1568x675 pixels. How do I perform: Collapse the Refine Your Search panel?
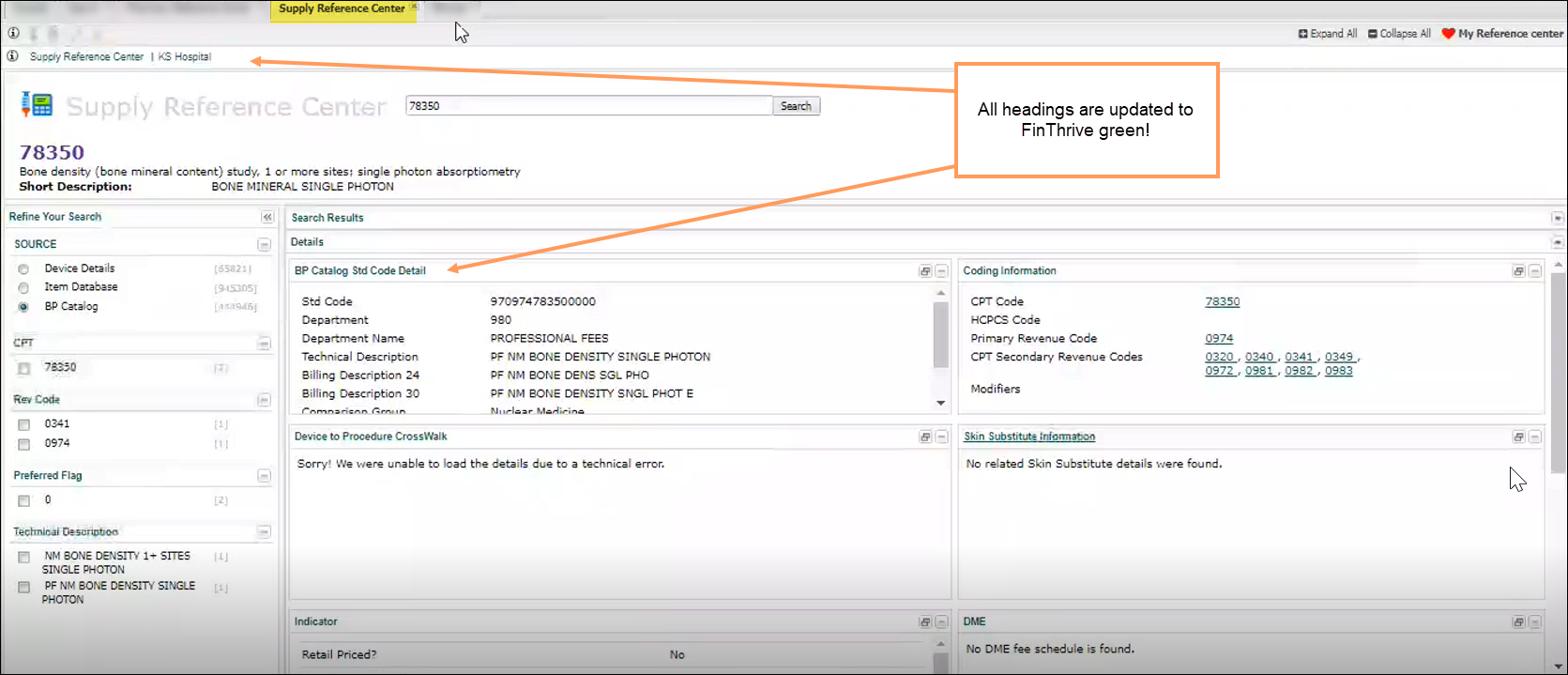267,217
